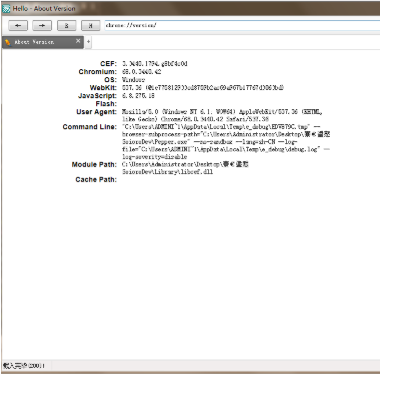Click the toolbar button next to the address bar
The width and height of the screenshot is (397, 400).
coord(90,25)
